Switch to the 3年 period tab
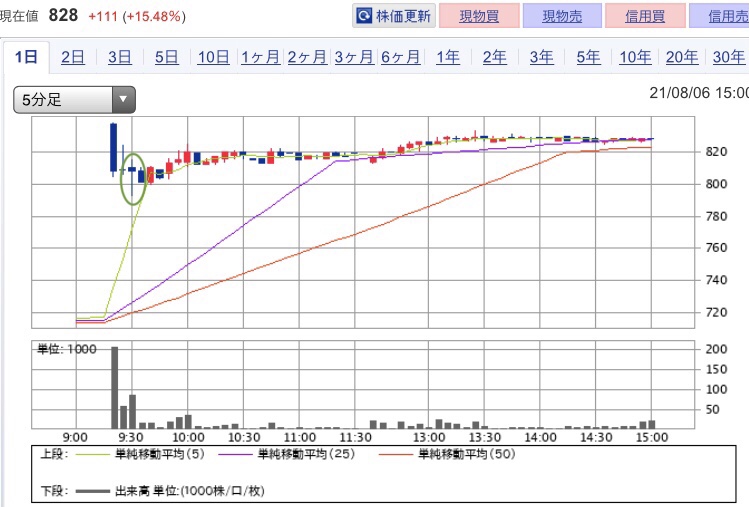 pos(541,57)
